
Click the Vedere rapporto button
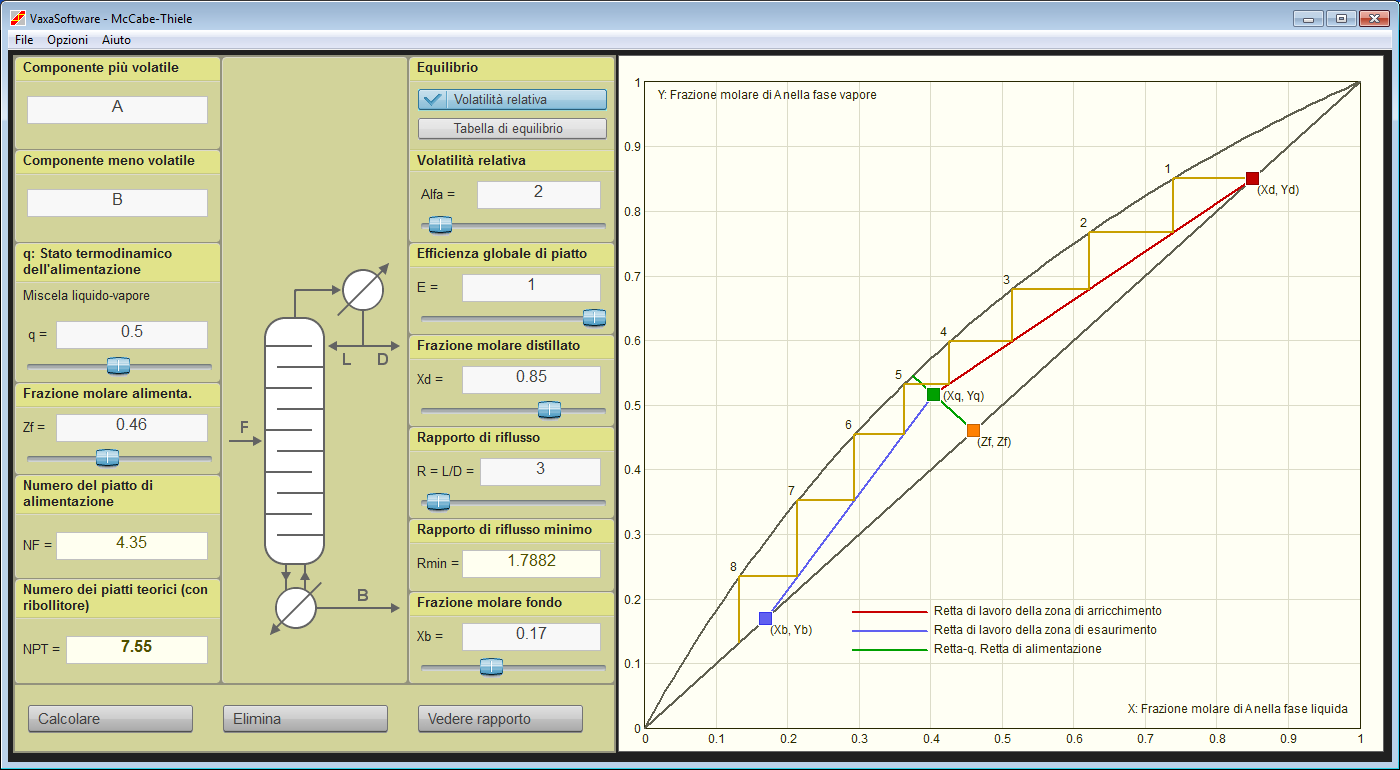pyautogui.click(x=500, y=718)
